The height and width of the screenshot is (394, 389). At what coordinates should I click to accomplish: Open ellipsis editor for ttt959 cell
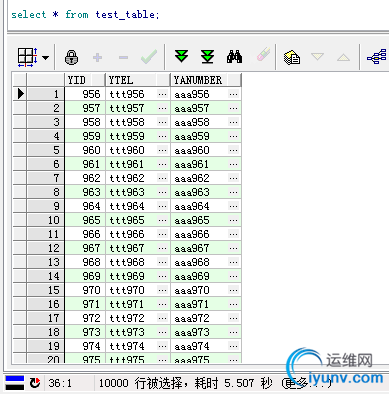(x=163, y=136)
